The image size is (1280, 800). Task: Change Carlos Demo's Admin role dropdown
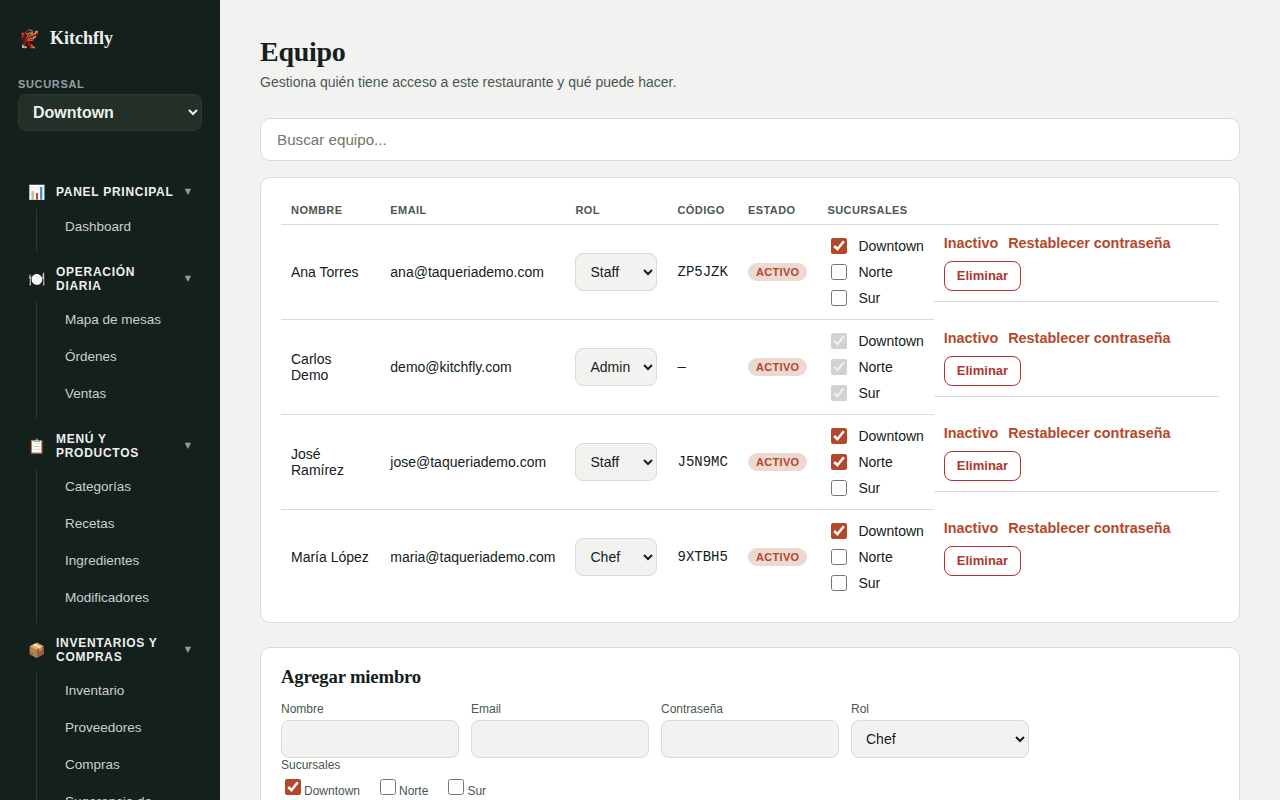click(x=616, y=367)
